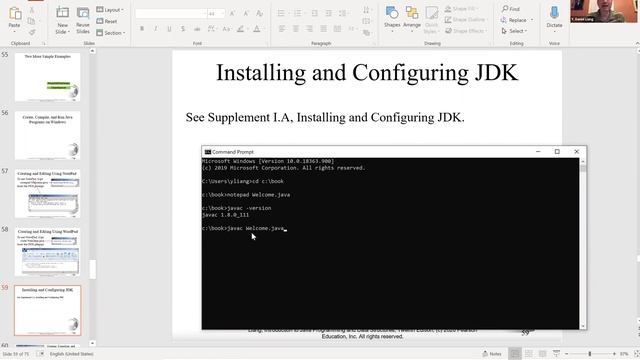Image resolution: width=640 pixels, height=360 pixels.
Task: Select slide 57 Notepad thumbnail
Action: [47, 193]
